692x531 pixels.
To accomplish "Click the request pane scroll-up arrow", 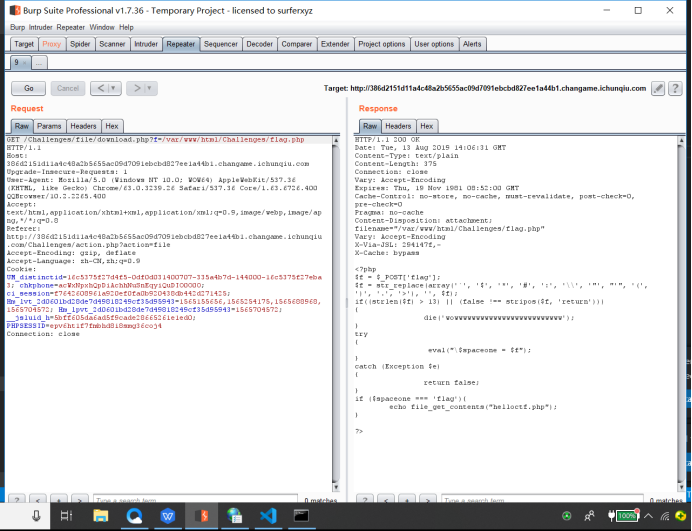I will pyautogui.click(x=335, y=140).
